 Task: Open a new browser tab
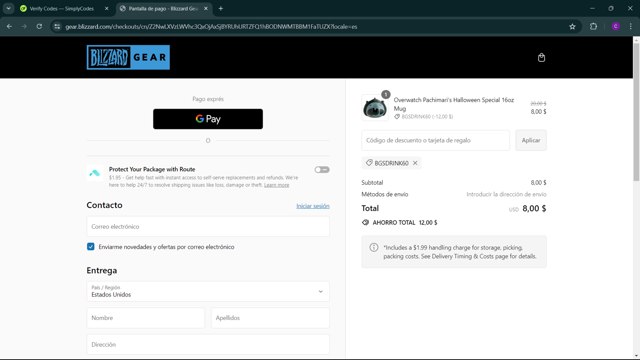point(220,9)
